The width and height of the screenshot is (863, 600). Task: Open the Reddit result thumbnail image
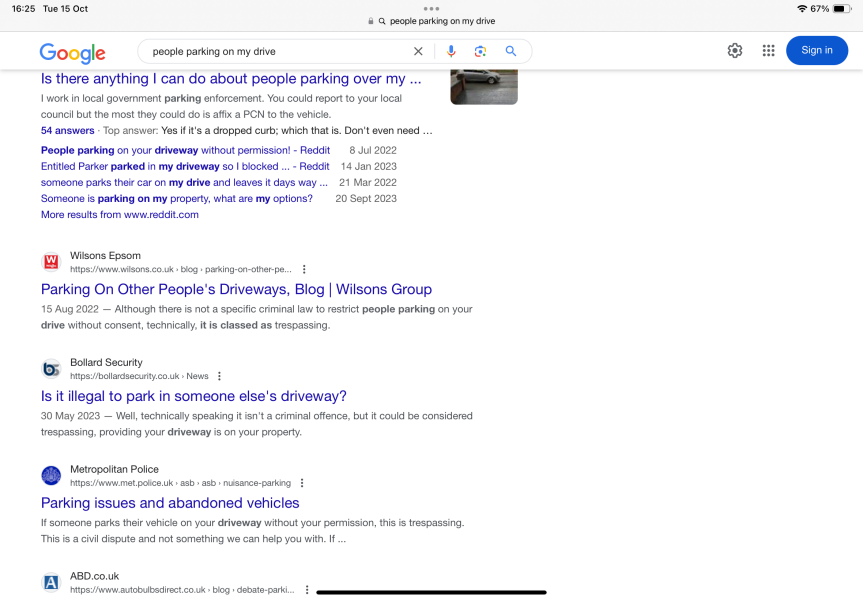(484, 86)
